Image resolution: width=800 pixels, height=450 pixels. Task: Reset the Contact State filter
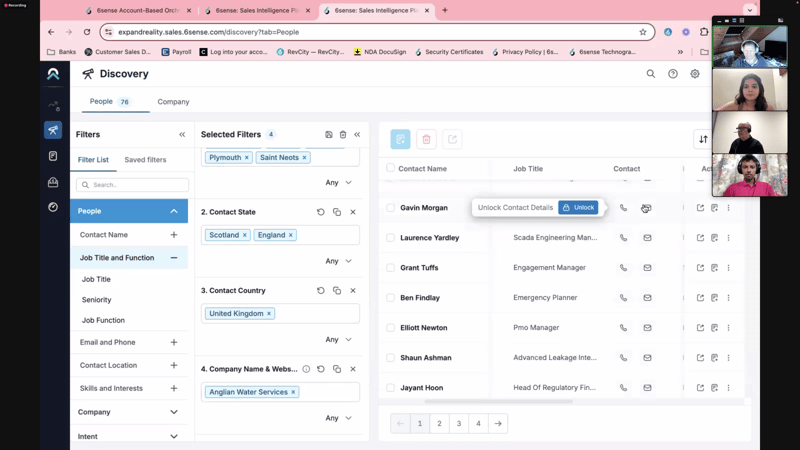[320, 212]
